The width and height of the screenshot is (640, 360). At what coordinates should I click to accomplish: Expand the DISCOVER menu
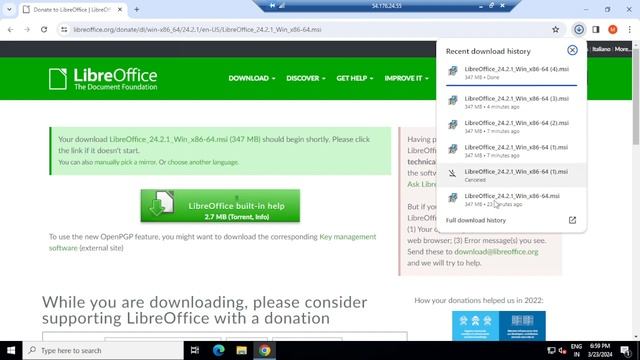[x=306, y=78]
